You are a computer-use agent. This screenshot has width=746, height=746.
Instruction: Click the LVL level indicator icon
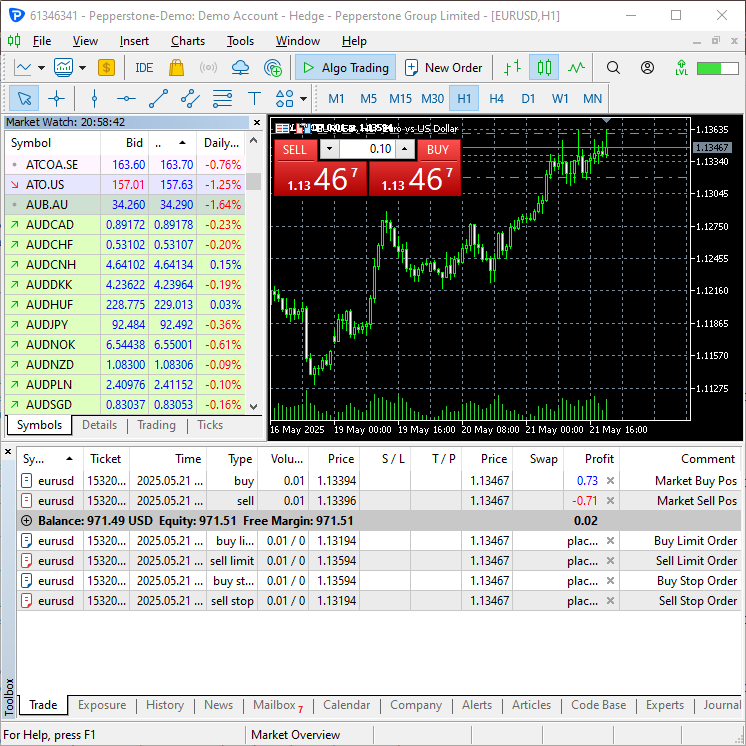(681, 68)
